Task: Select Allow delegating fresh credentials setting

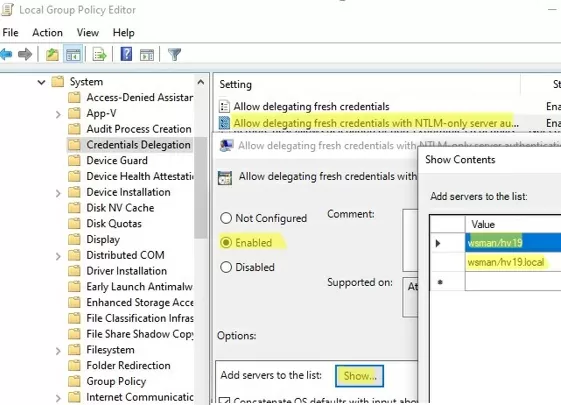Action: coord(311,106)
